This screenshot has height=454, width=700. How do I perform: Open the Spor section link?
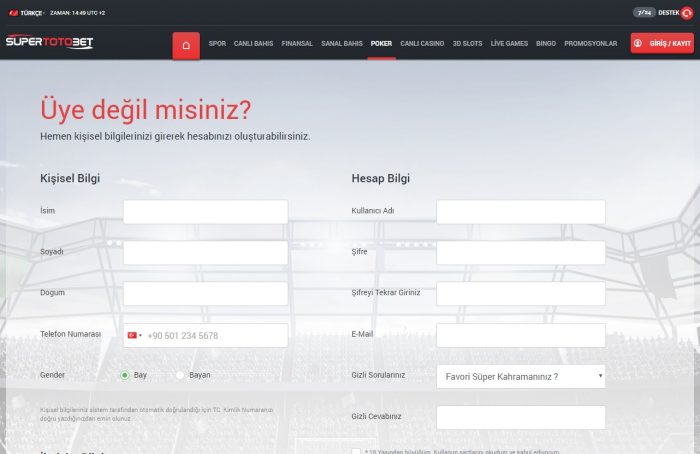click(x=217, y=44)
